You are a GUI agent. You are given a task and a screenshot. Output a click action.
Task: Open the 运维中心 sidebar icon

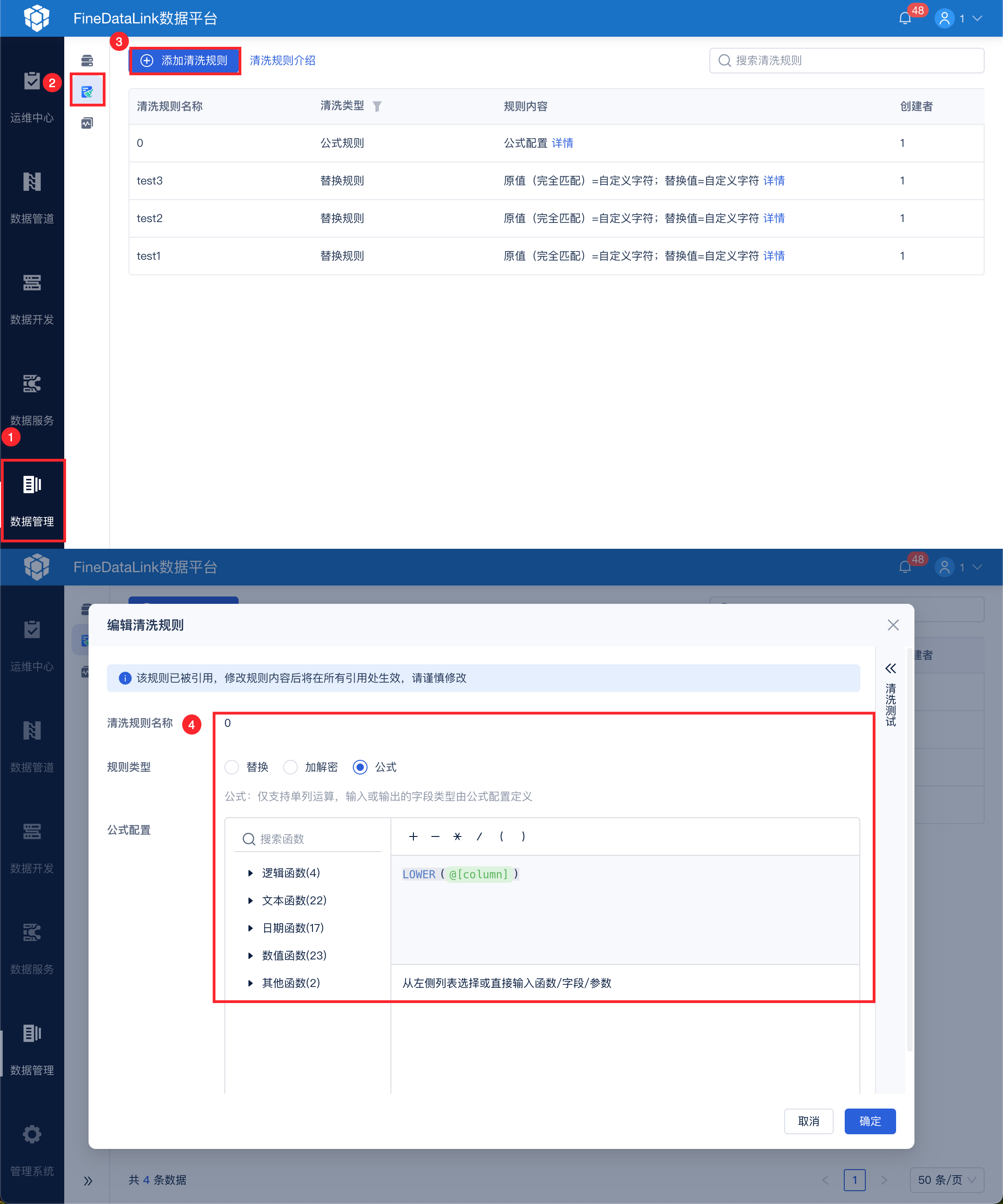[x=32, y=81]
